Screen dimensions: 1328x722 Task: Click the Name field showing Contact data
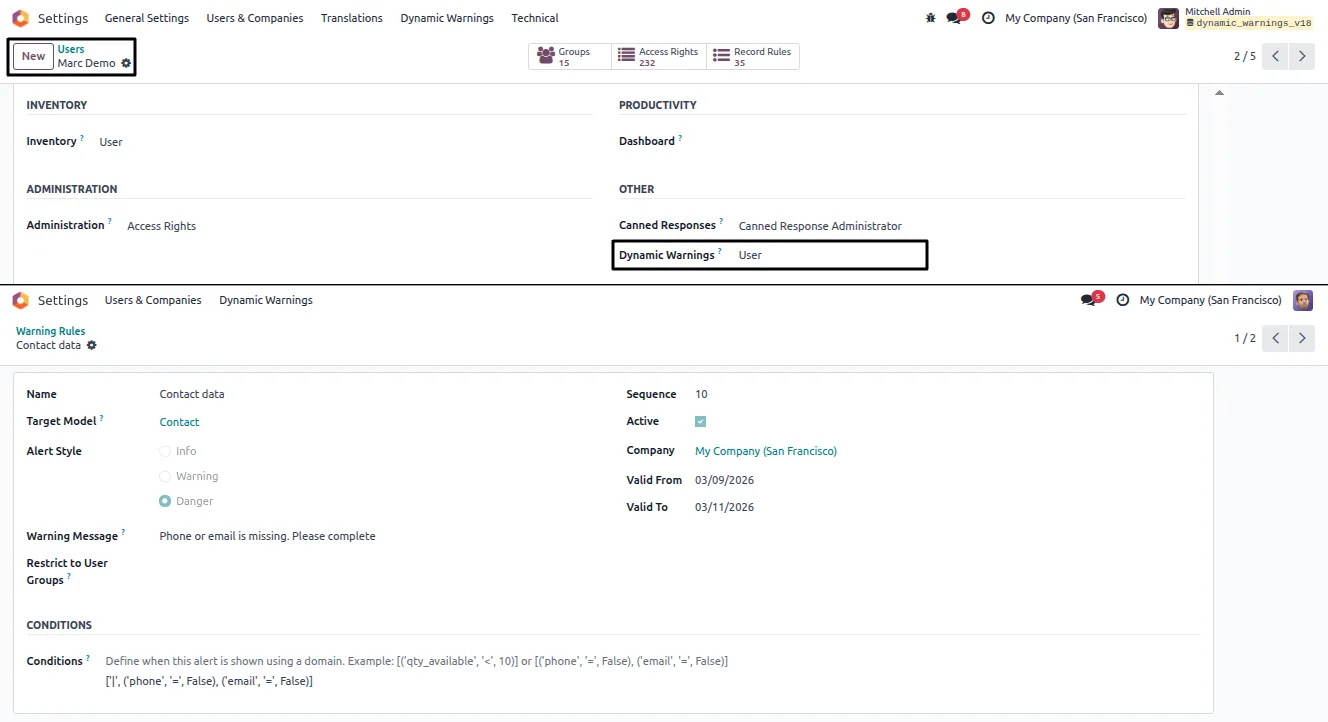(x=192, y=394)
